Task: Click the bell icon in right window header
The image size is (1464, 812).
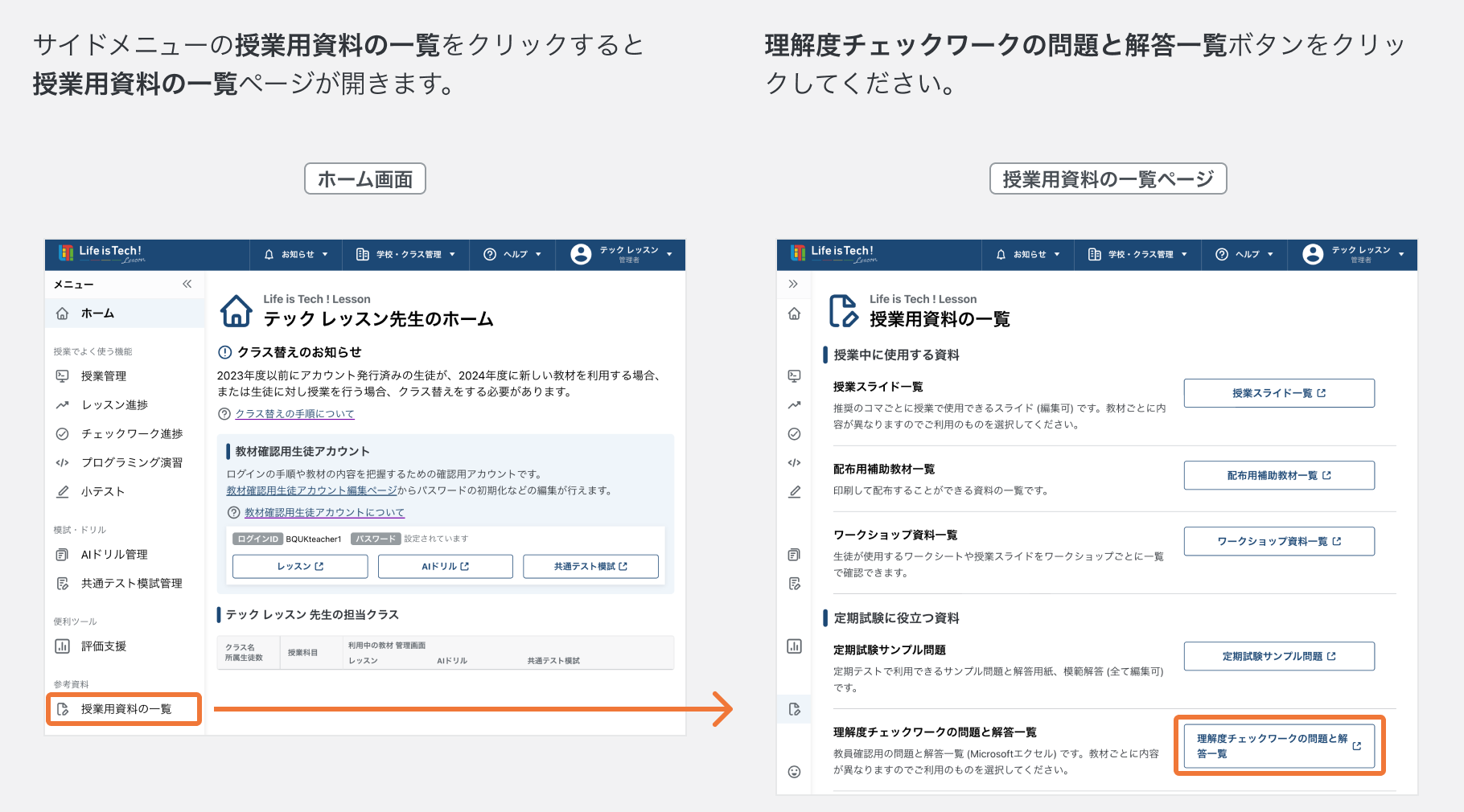Action: 1001,255
